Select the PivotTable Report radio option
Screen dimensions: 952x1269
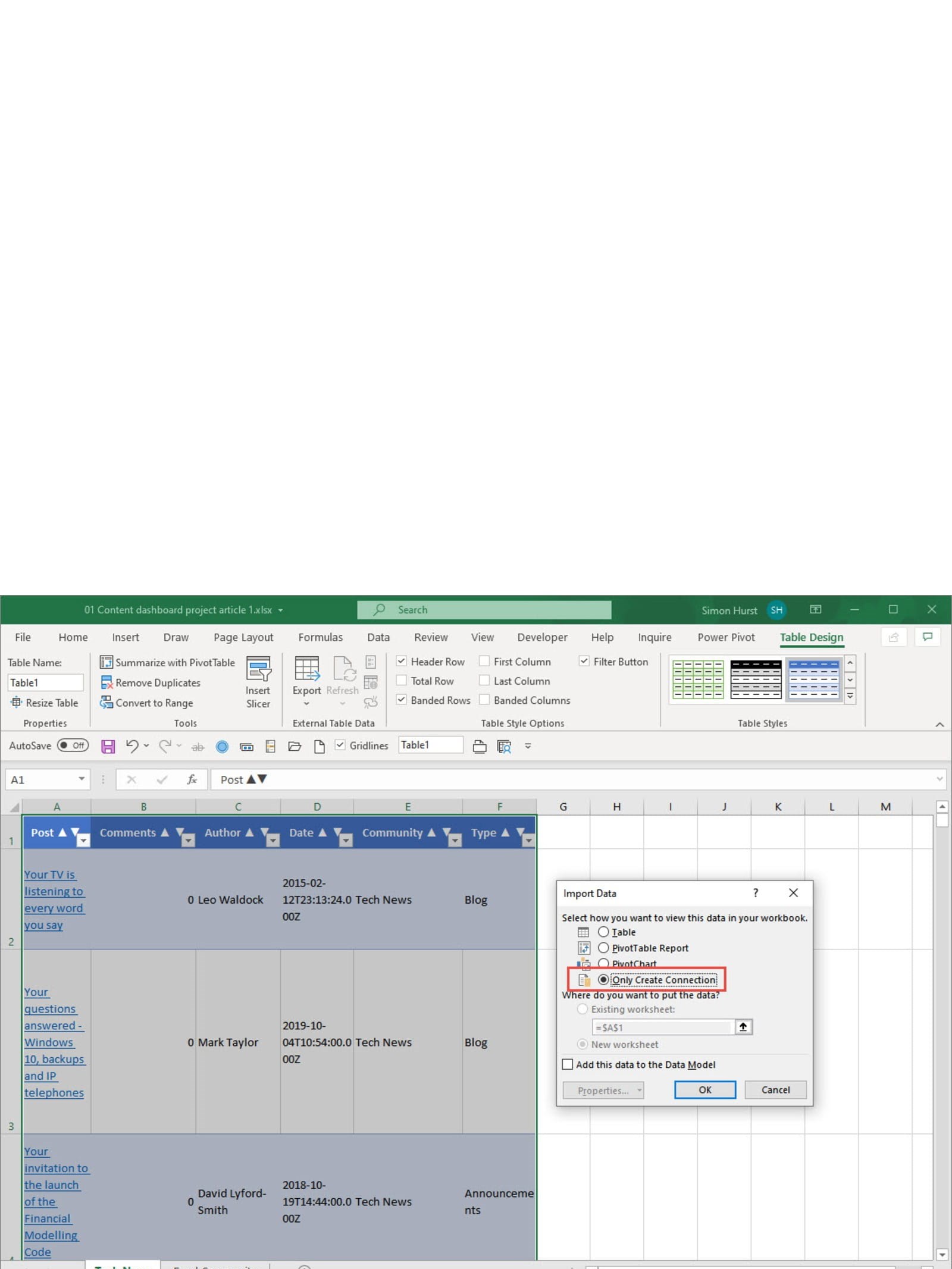pyautogui.click(x=603, y=948)
